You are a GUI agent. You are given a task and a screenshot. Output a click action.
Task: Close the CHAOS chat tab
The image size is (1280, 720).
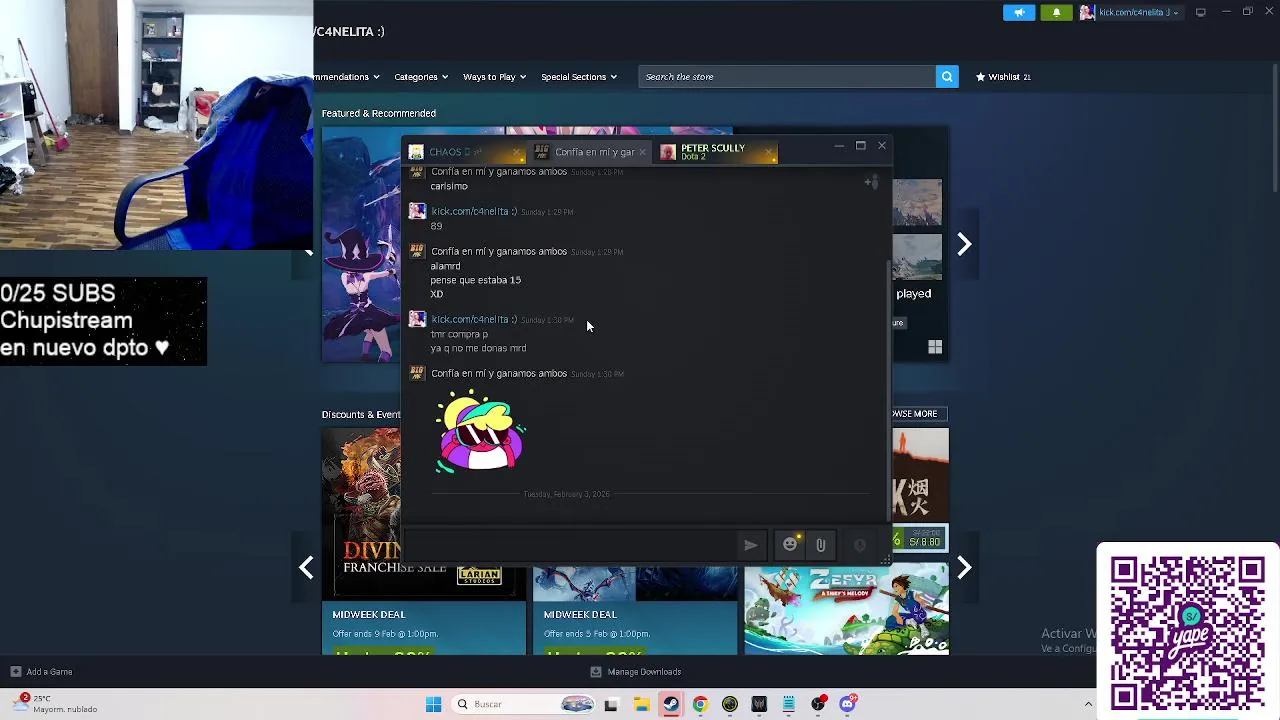pyautogui.click(x=516, y=153)
